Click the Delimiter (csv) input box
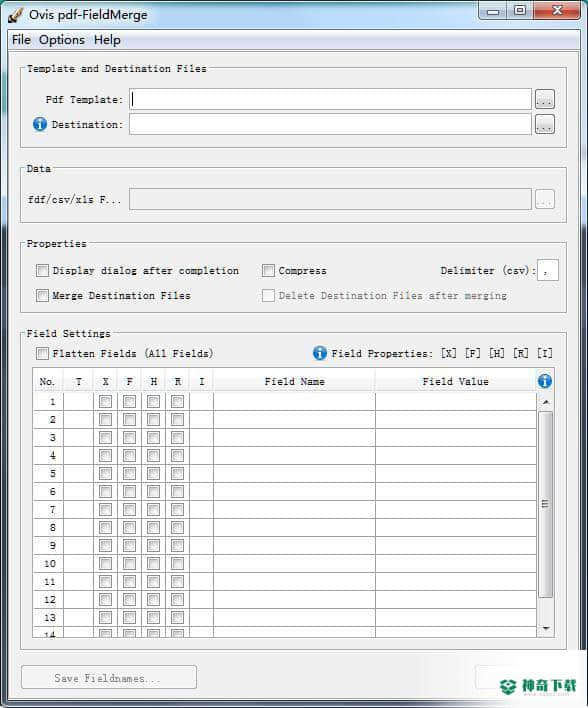Image resolution: width=588 pixels, height=708 pixels. click(547, 270)
